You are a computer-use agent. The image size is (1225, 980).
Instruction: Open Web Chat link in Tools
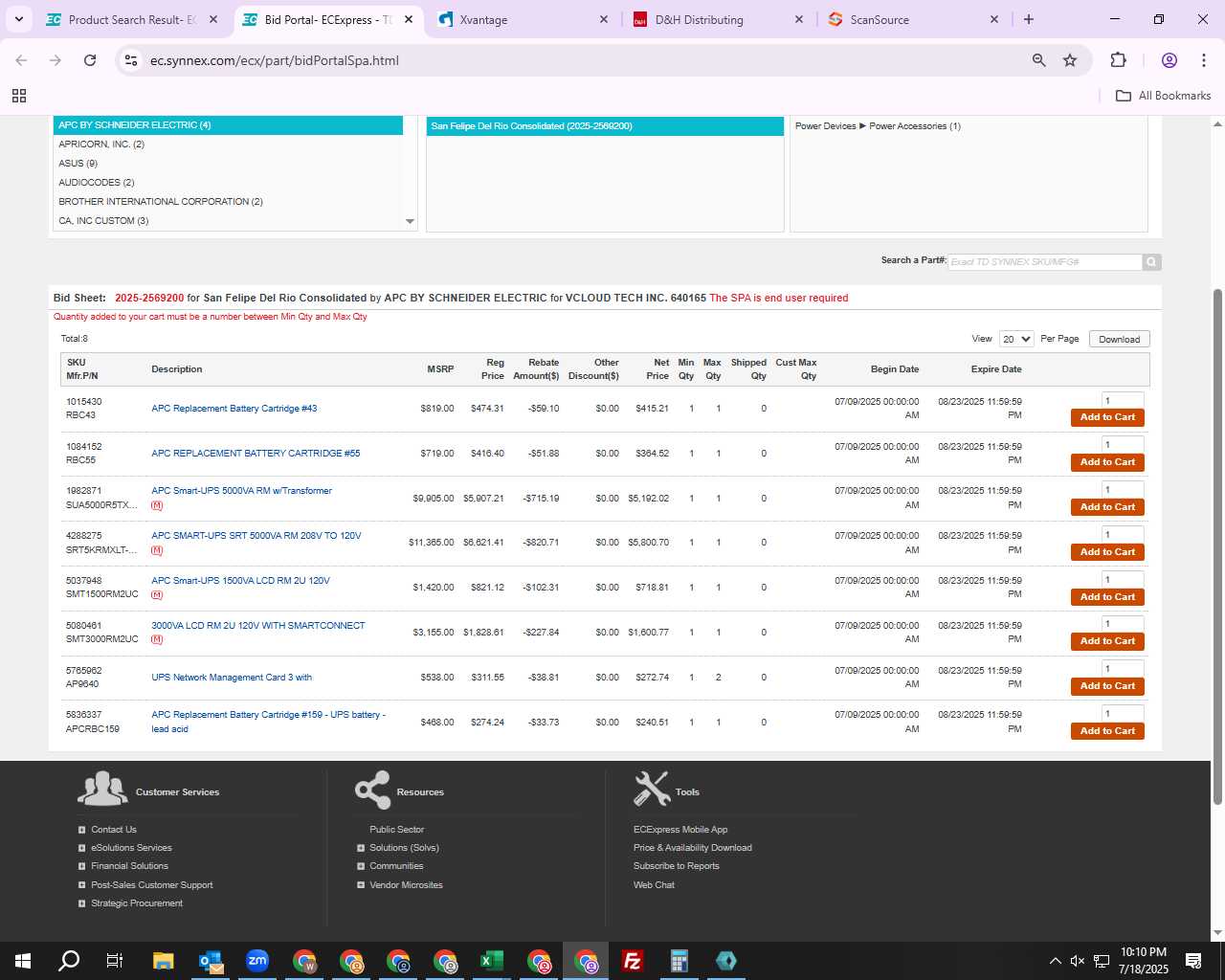tap(654, 885)
